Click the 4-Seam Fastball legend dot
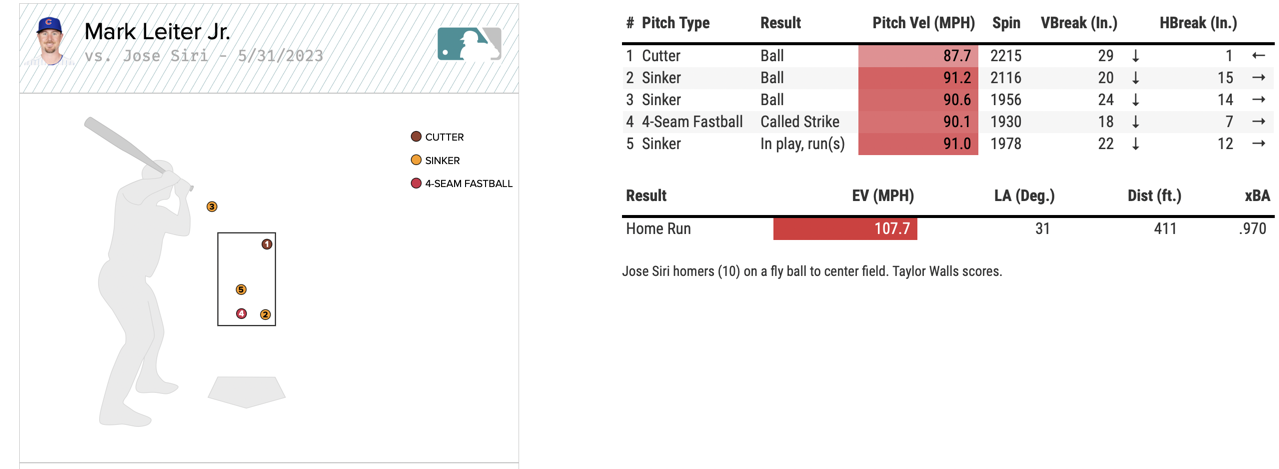The width and height of the screenshot is (1279, 469). (x=416, y=184)
